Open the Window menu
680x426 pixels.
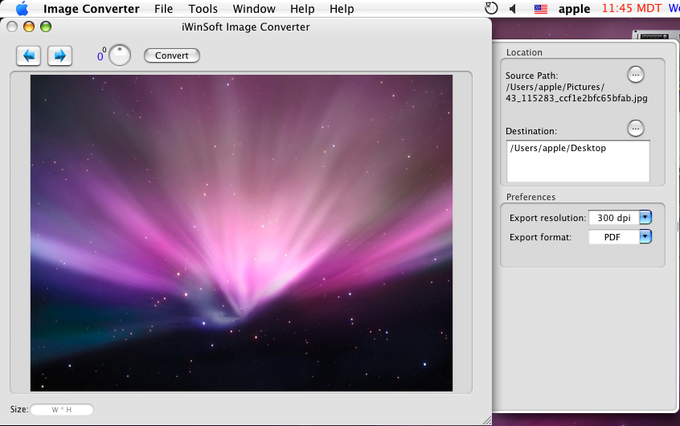(254, 9)
